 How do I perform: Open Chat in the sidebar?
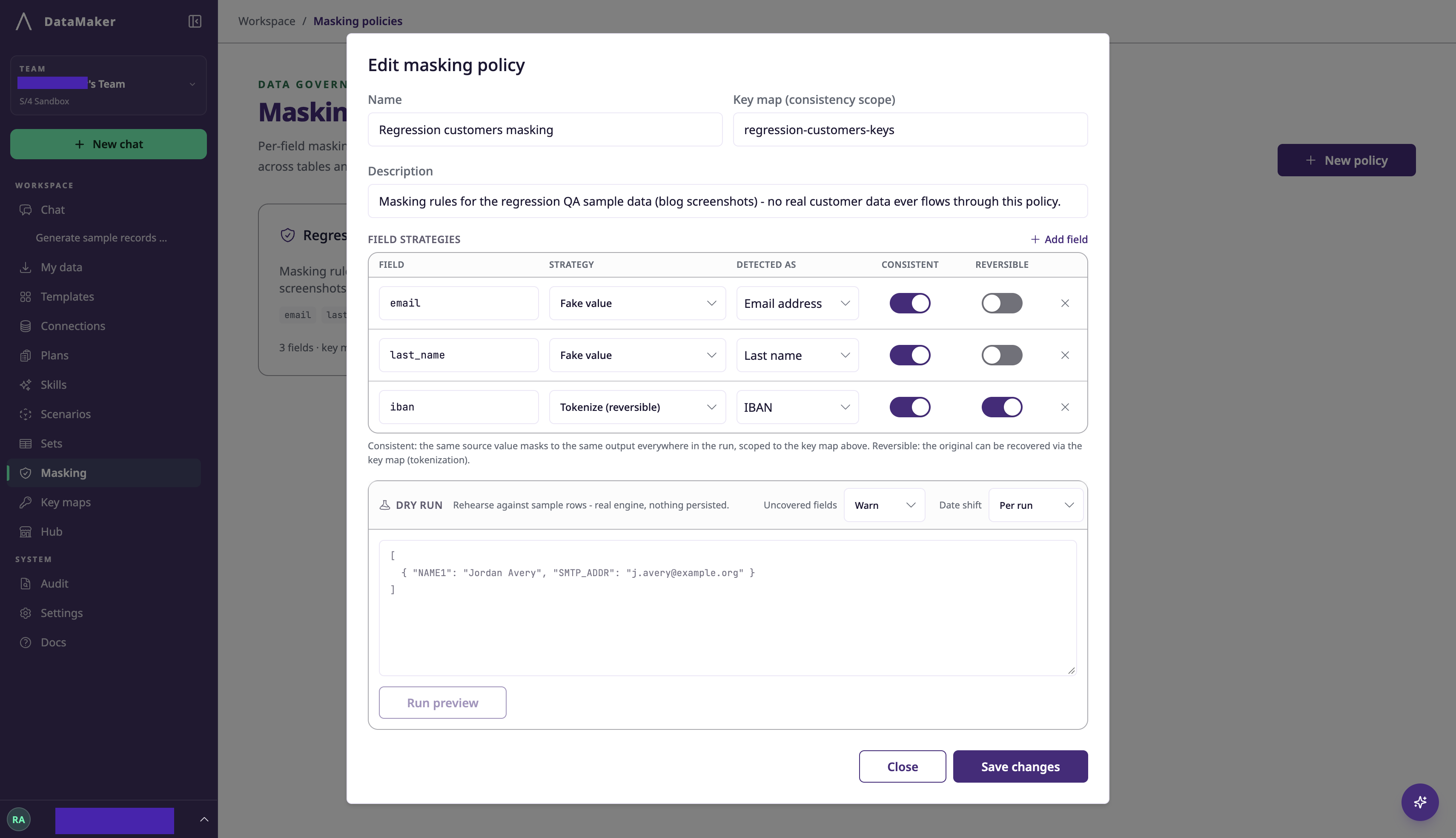[x=103, y=210]
